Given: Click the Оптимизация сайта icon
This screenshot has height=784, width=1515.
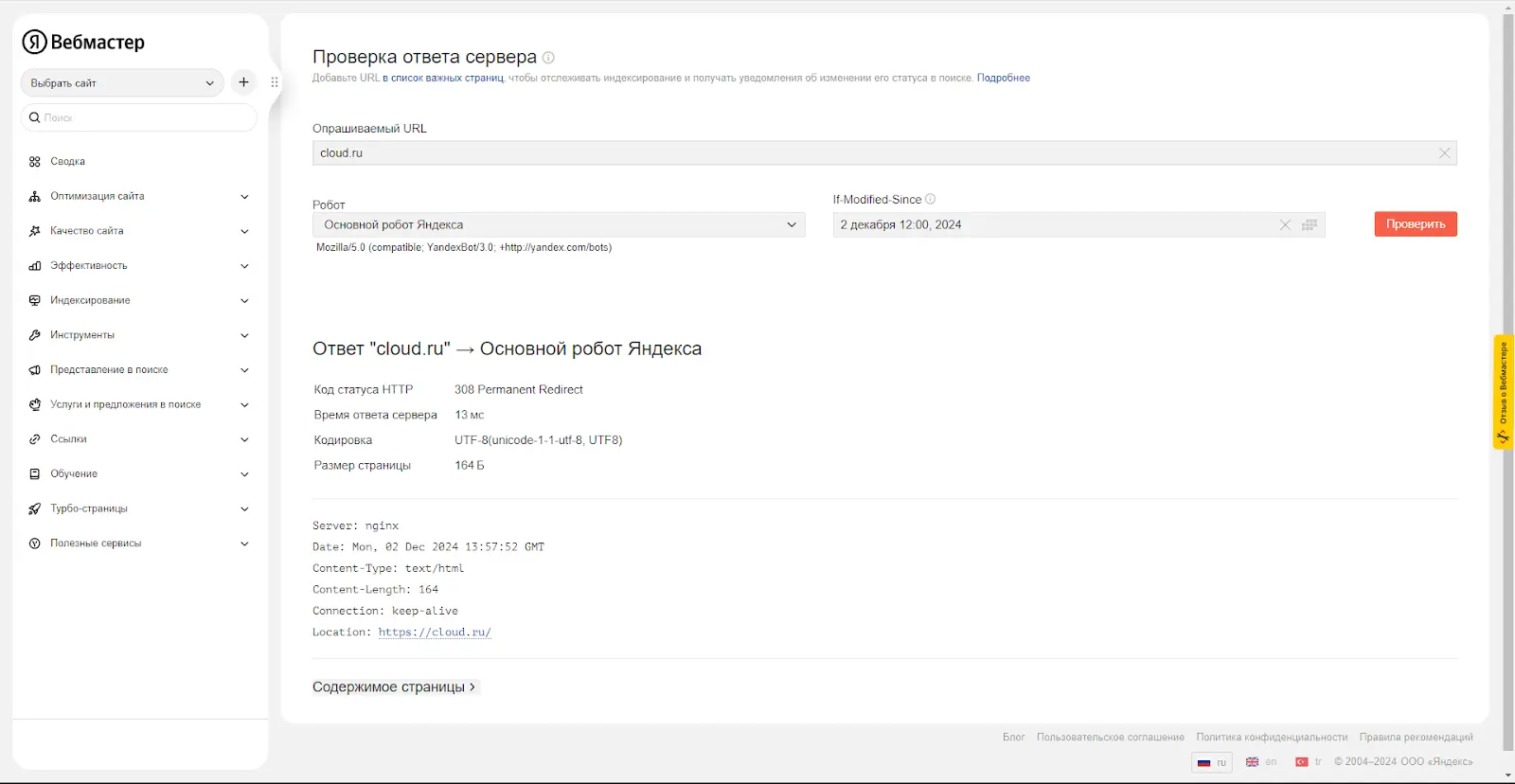Looking at the screenshot, I should (x=35, y=196).
